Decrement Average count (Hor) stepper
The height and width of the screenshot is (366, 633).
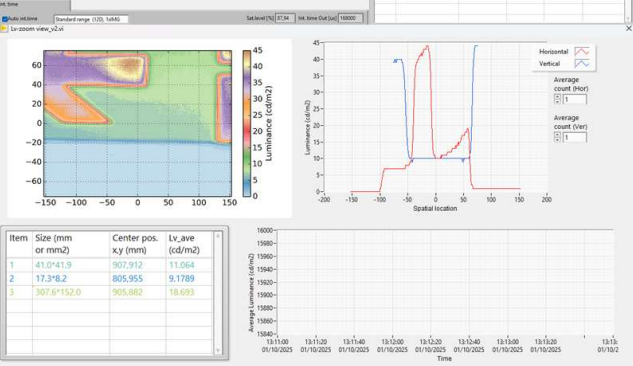pos(558,102)
